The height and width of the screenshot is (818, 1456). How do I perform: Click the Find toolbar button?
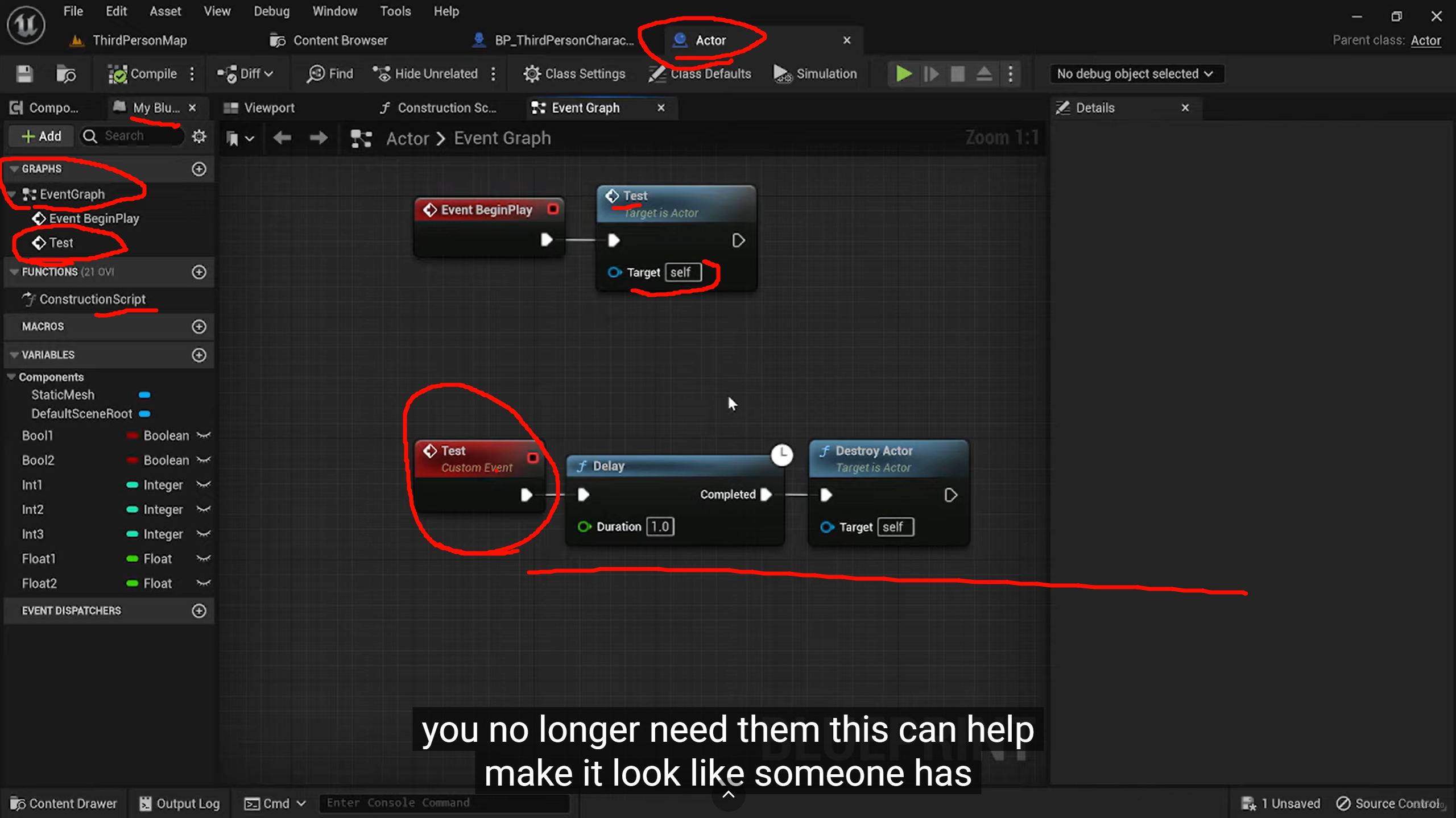[330, 74]
